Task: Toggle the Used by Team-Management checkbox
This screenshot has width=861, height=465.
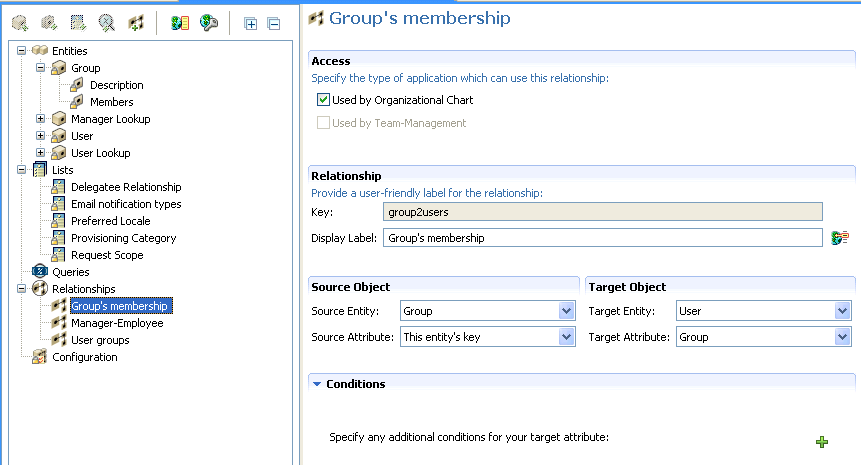Action: point(323,123)
